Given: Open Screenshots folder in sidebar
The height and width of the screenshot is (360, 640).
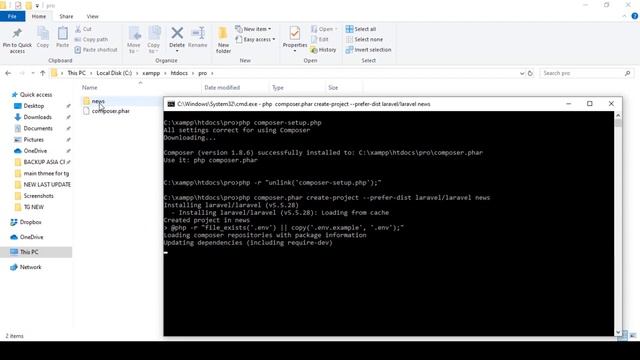Looking at the screenshot, I should tap(38, 196).
